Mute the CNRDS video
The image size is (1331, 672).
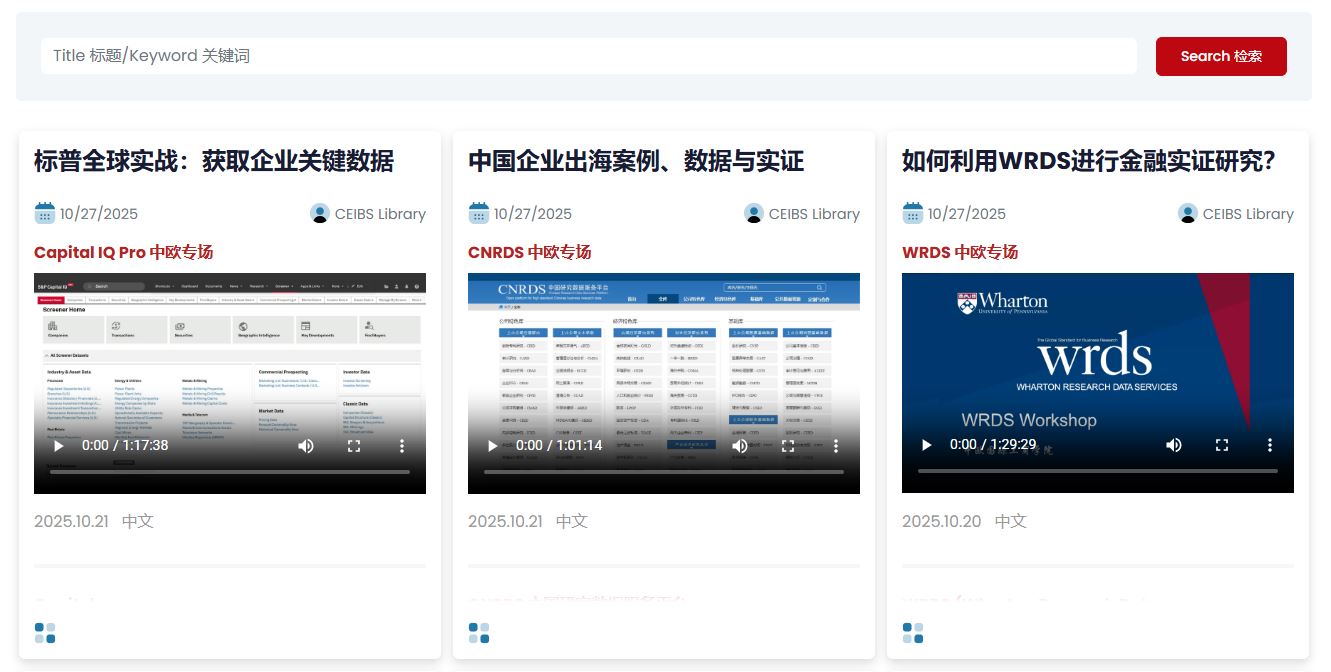coord(740,446)
